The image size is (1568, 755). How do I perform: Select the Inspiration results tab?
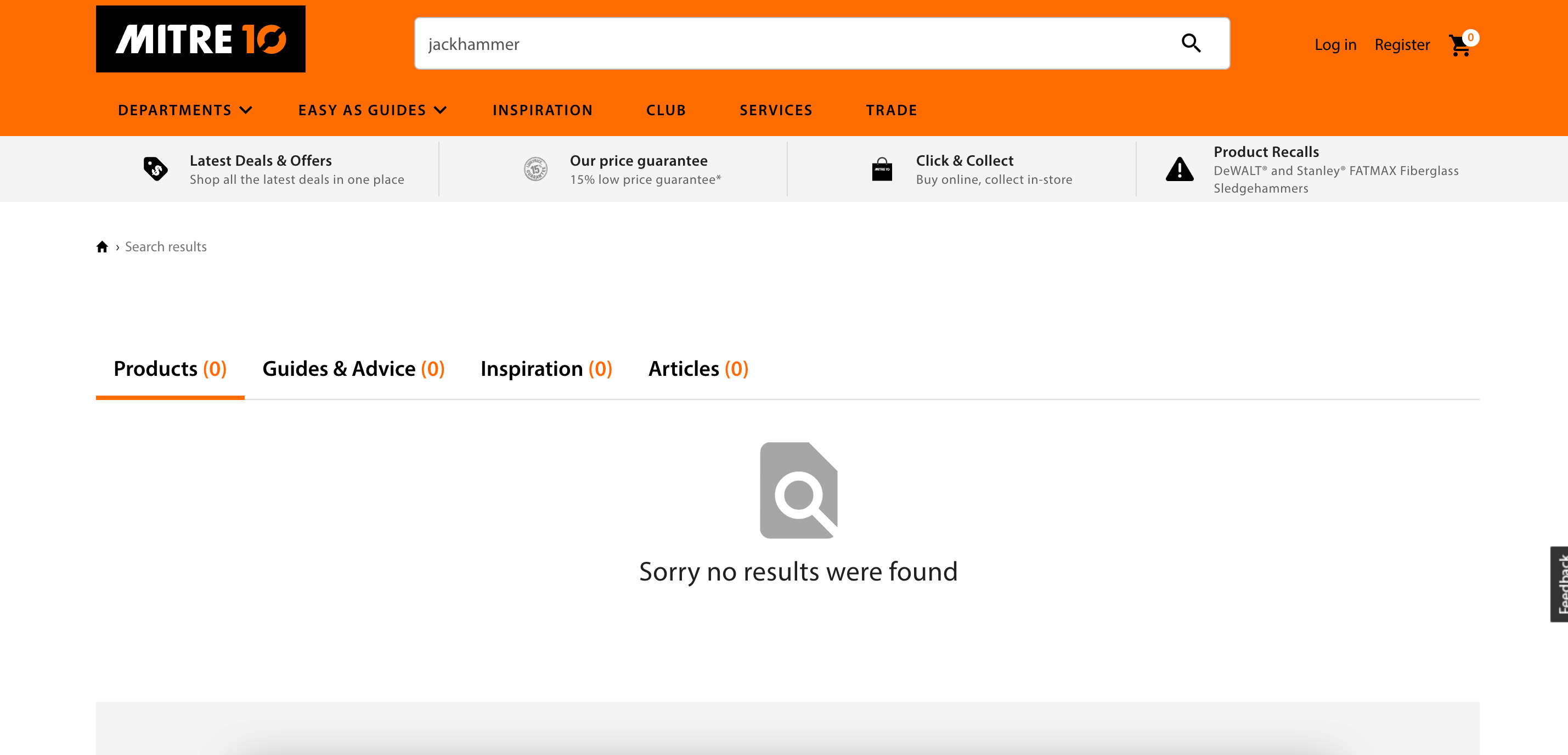coord(546,368)
